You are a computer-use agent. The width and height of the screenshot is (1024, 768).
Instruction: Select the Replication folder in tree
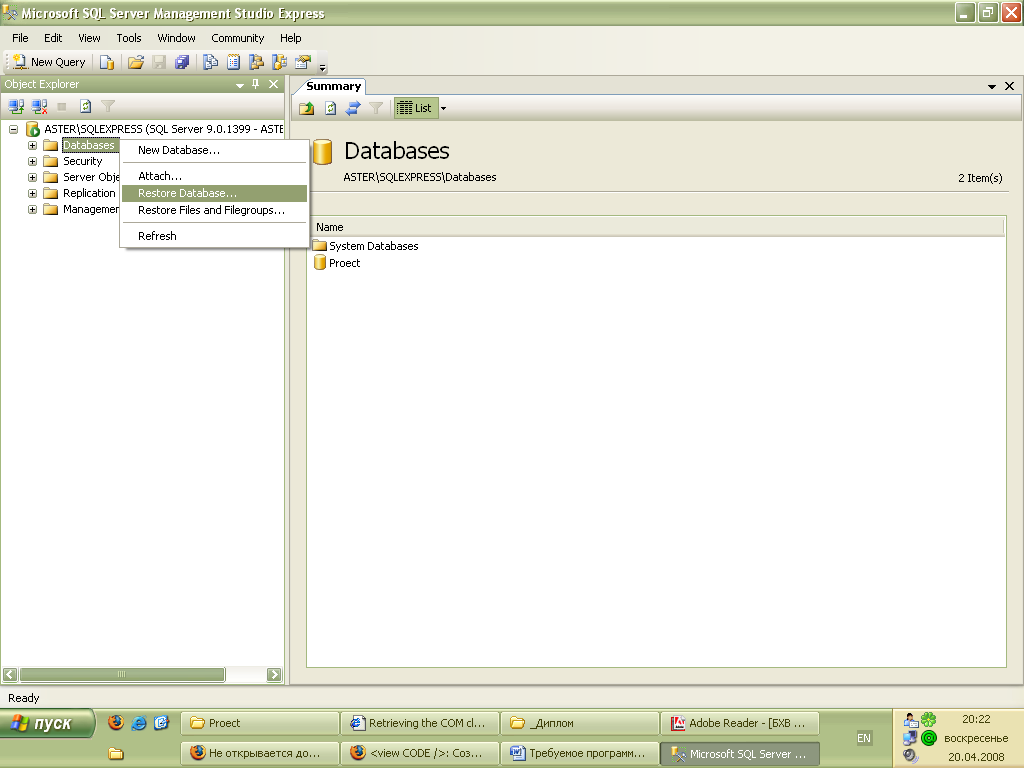89,193
